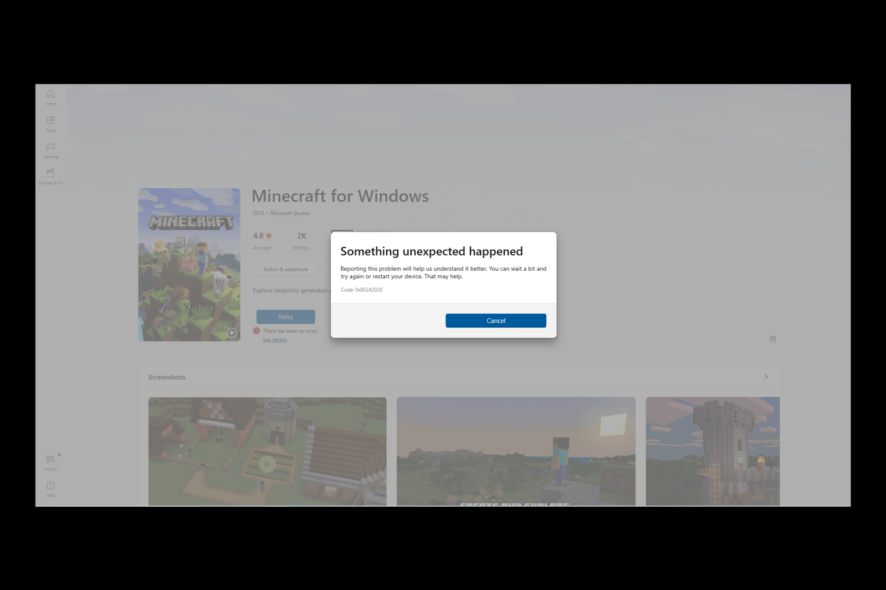Open the 2K Ratings count
Screen dimensions: 886x590
pyautogui.click(x=301, y=236)
